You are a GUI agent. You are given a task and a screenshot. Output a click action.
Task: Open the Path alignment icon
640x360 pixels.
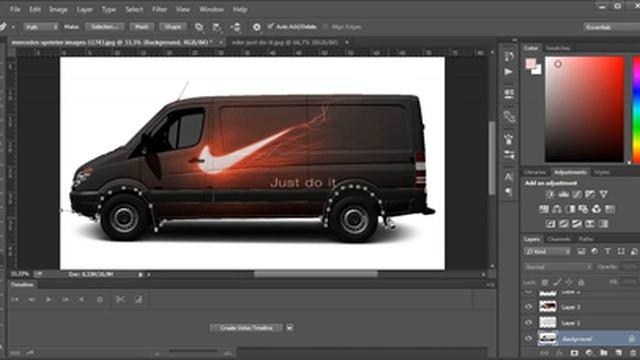point(217,27)
